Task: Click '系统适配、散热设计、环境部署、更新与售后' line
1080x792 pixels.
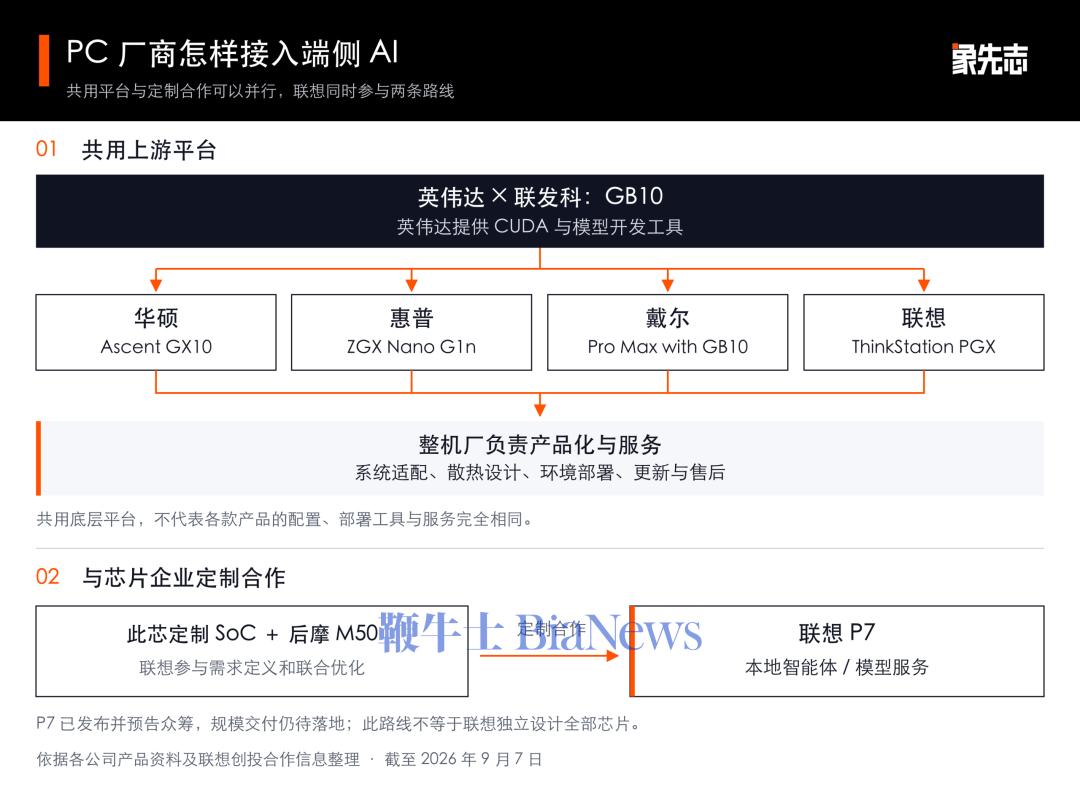Action: (x=540, y=472)
